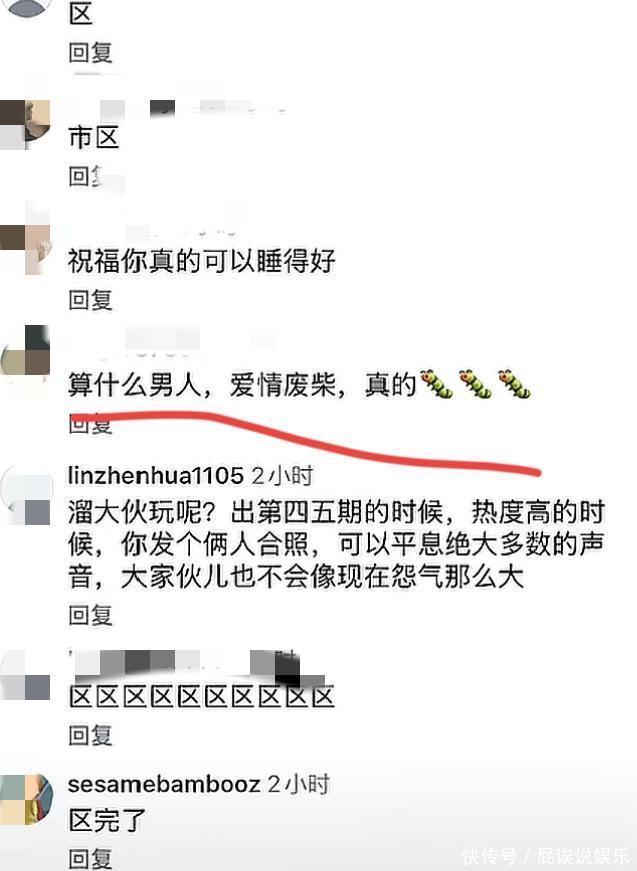This screenshot has width=637, height=871.
Task: Open sesamebambooz profile picture
Action: (x=26, y=799)
